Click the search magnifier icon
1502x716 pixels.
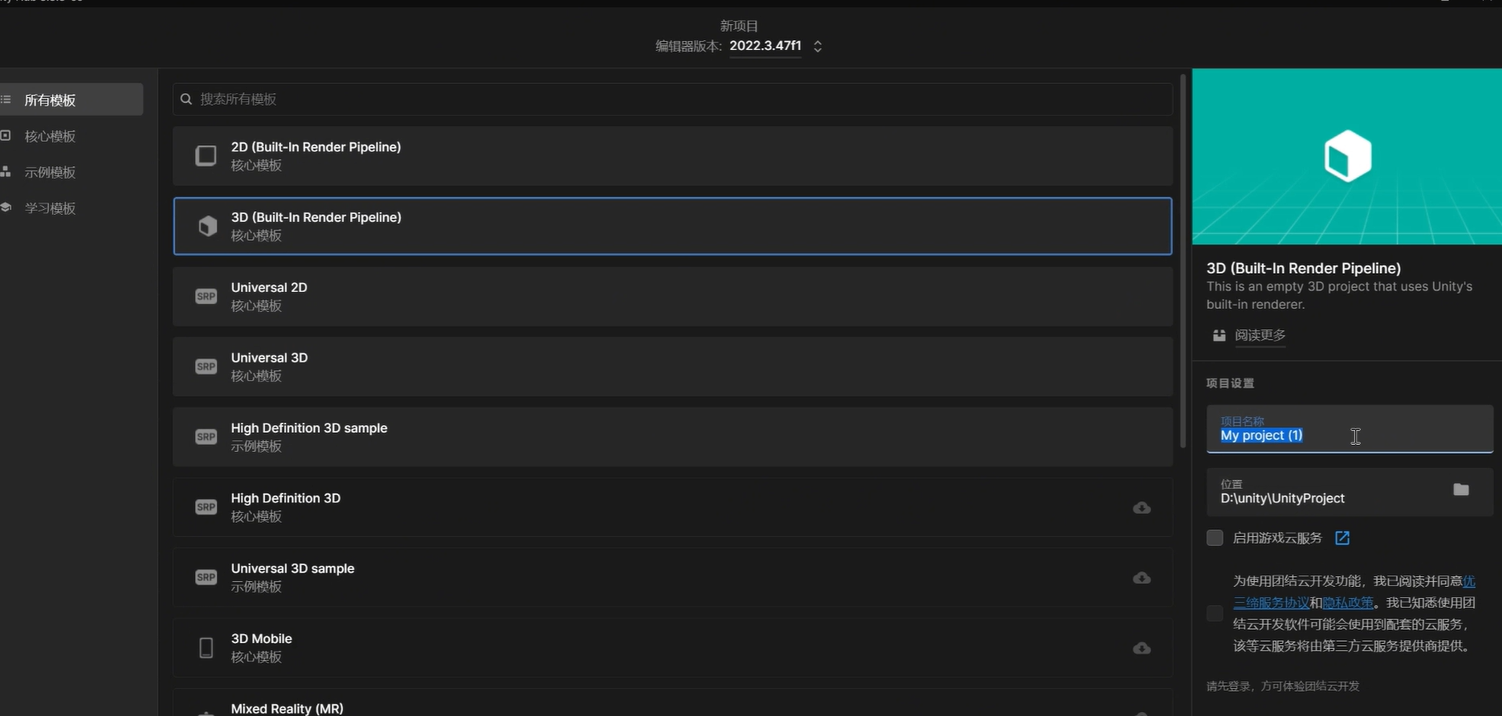click(x=186, y=99)
